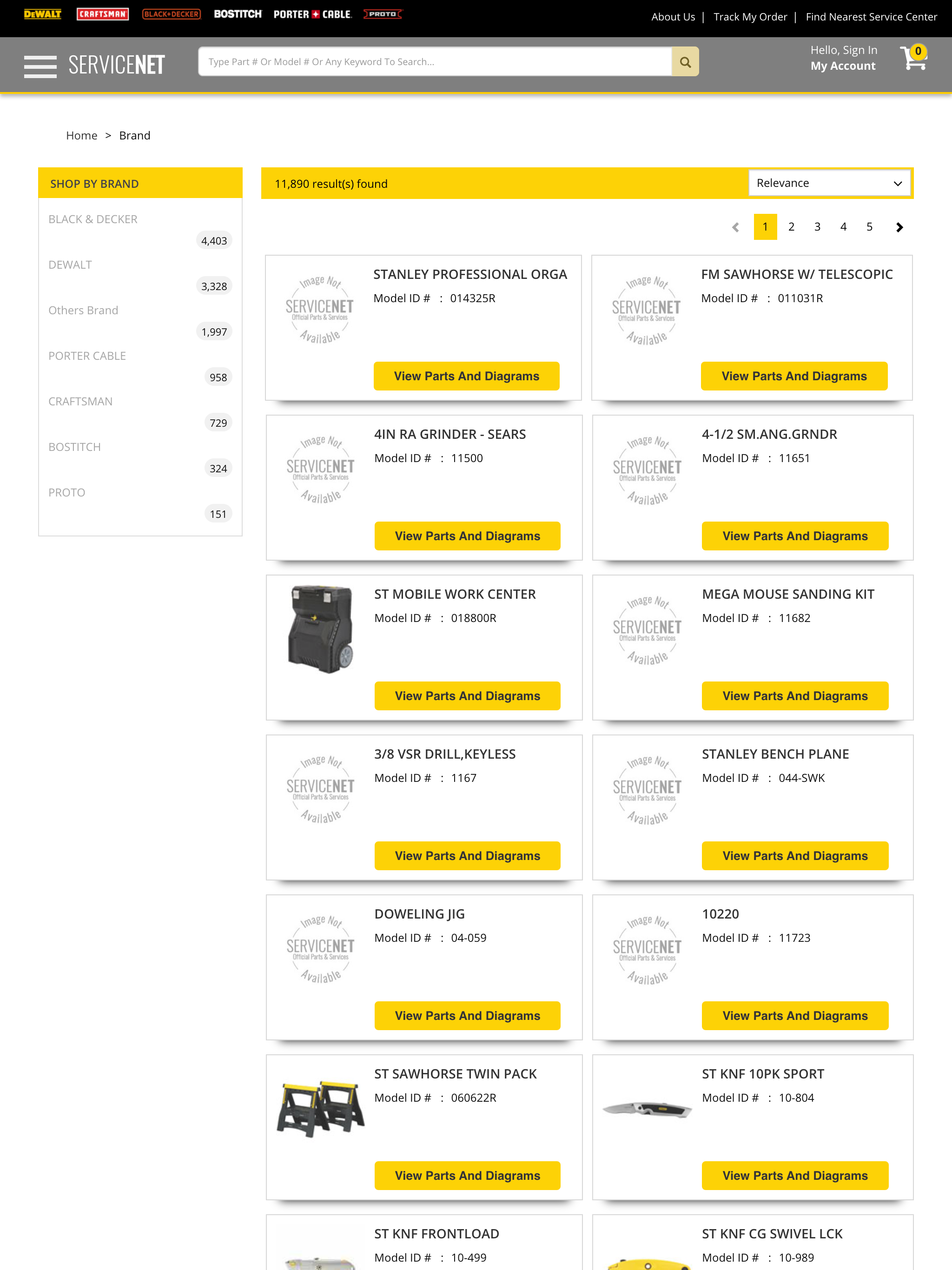This screenshot has width=952, height=1270.
Task: View parts for model 11723
Action: 795,1016
